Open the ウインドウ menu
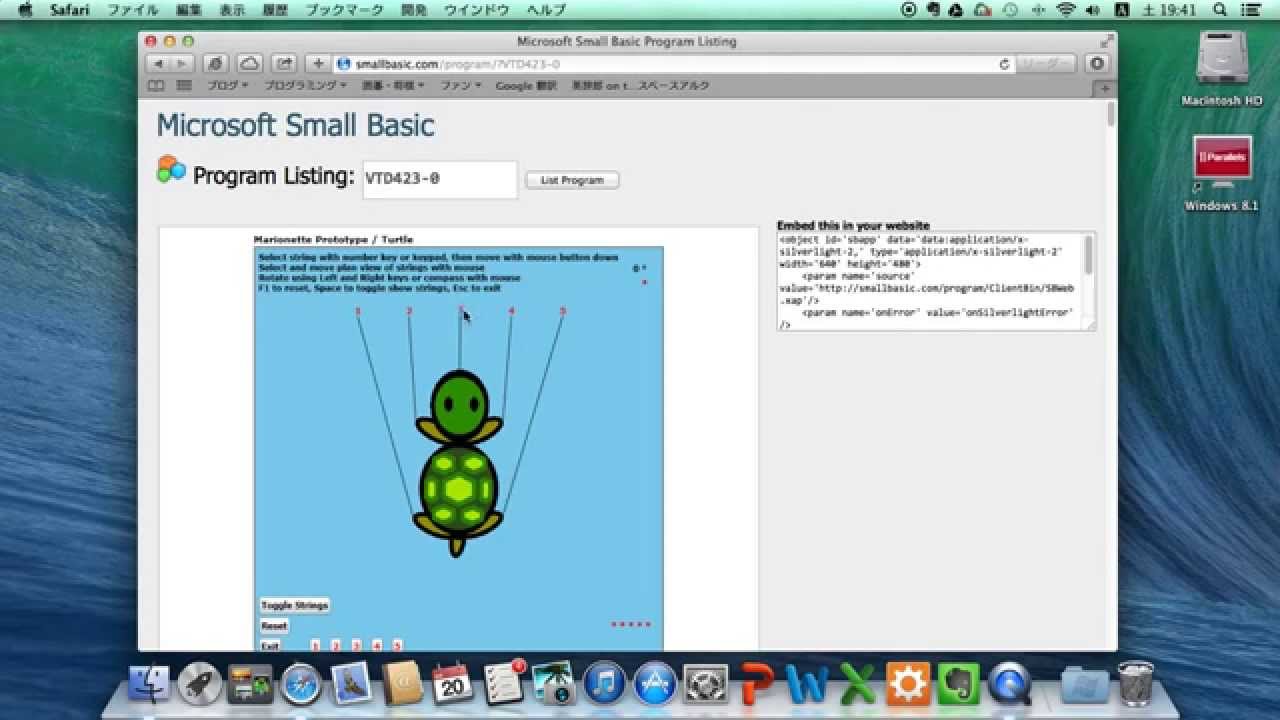The height and width of the screenshot is (720, 1280). click(x=477, y=10)
